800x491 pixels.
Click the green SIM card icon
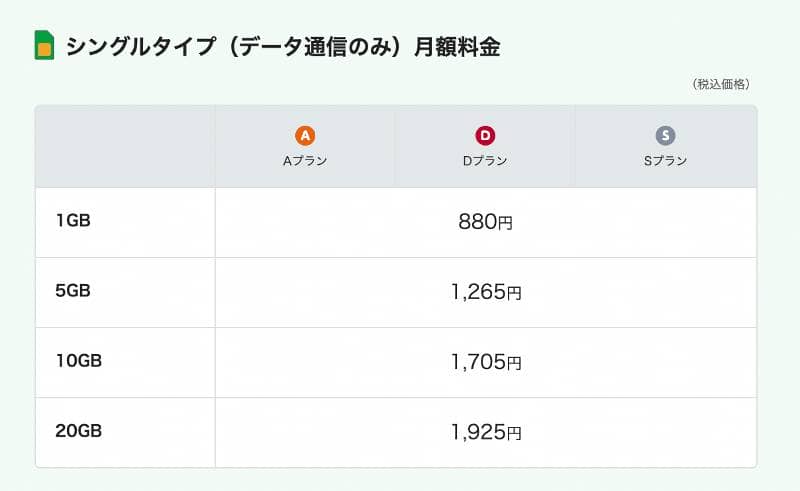coord(44,46)
